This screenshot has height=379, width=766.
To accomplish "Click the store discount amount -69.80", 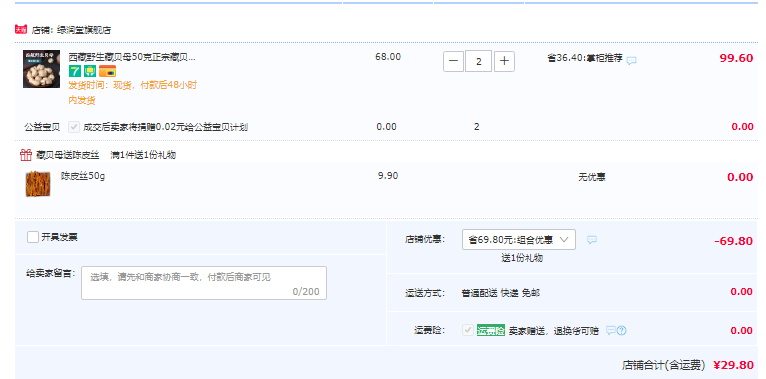I will (x=733, y=241).
